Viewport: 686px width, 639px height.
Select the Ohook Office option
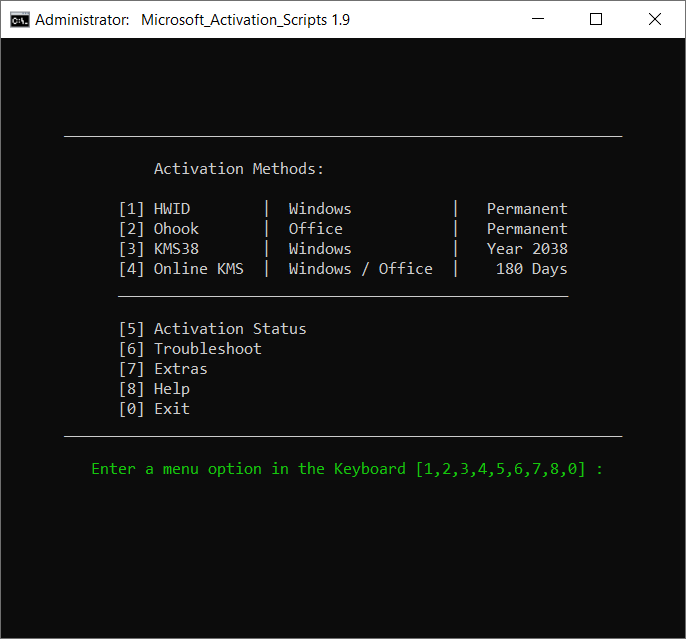(176, 229)
